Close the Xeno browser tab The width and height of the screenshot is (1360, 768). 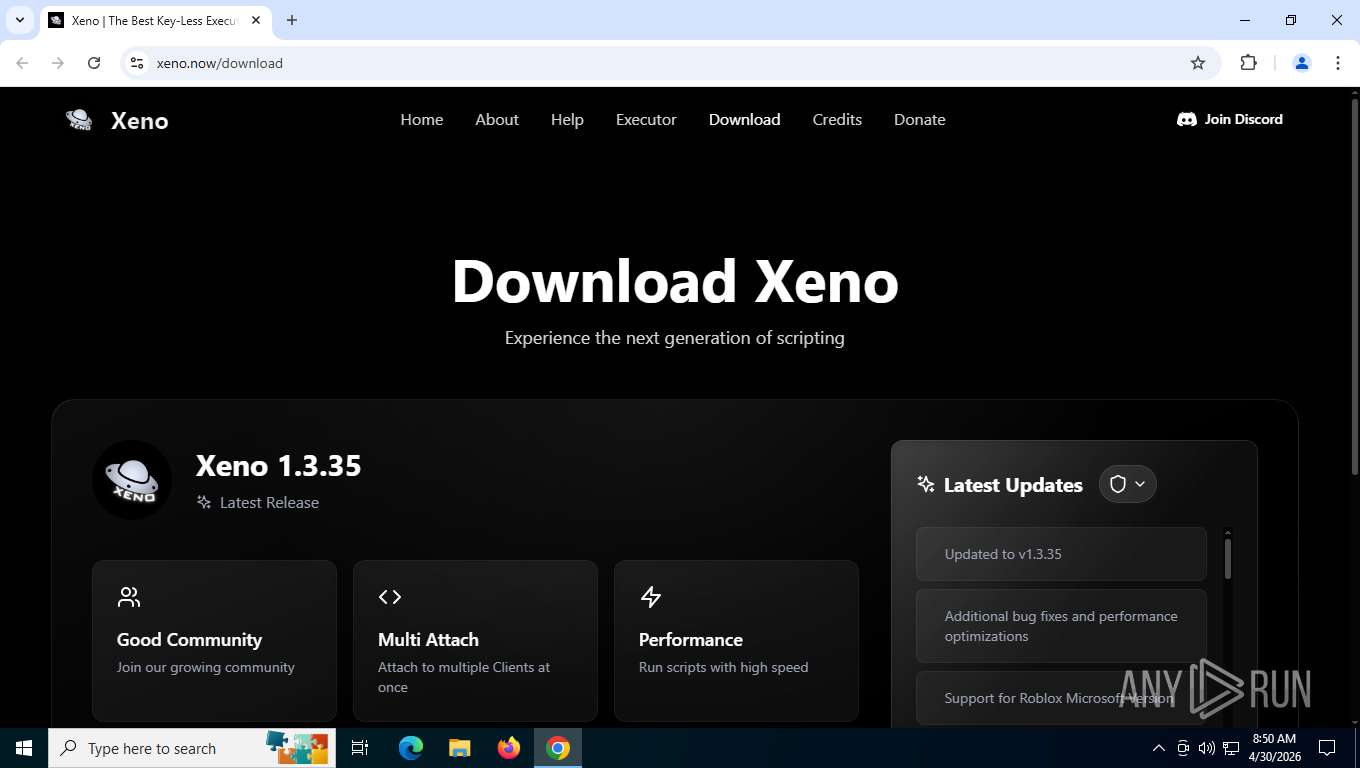(256, 20)
